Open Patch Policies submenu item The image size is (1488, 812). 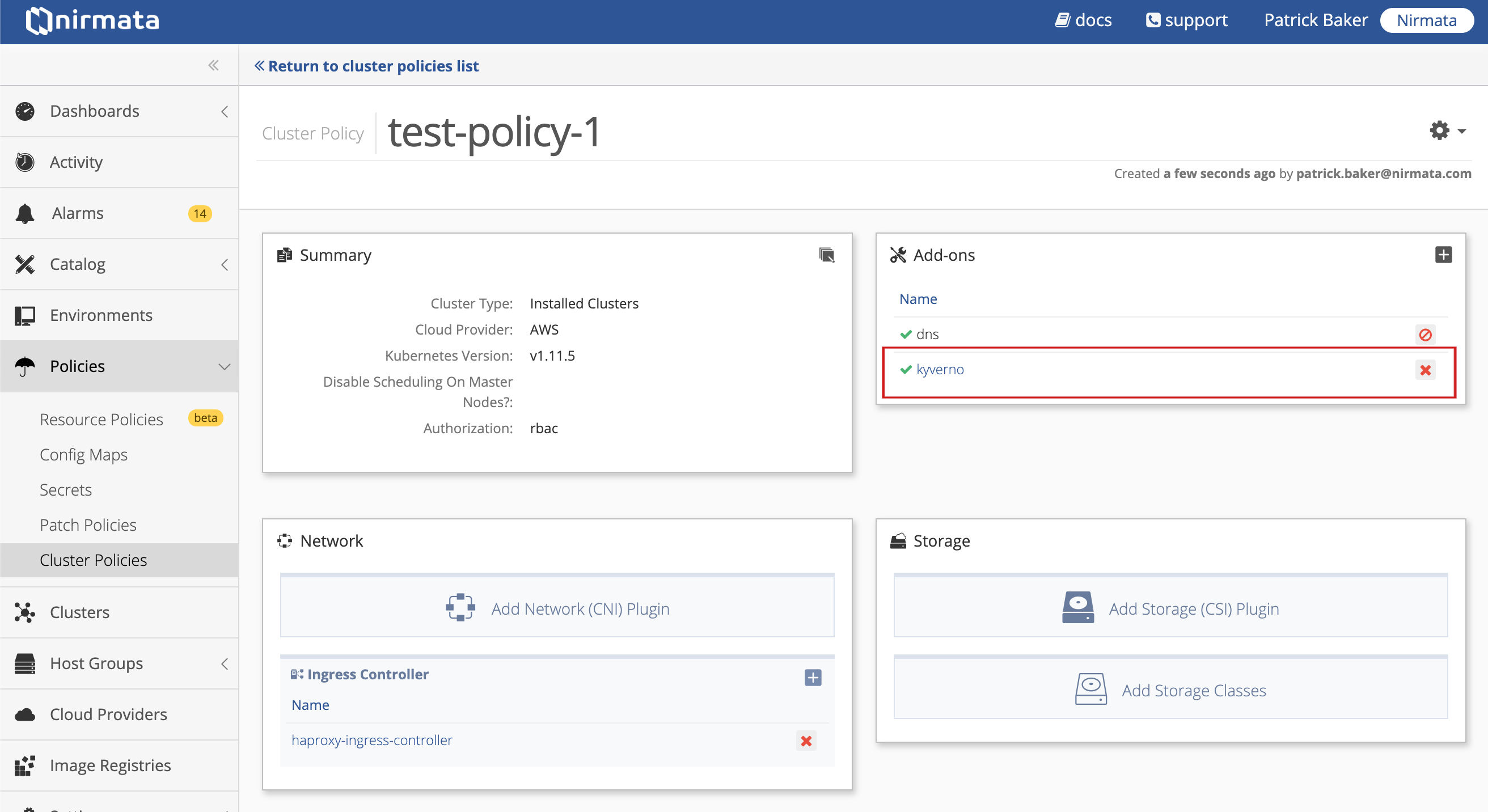coord(88,525)
